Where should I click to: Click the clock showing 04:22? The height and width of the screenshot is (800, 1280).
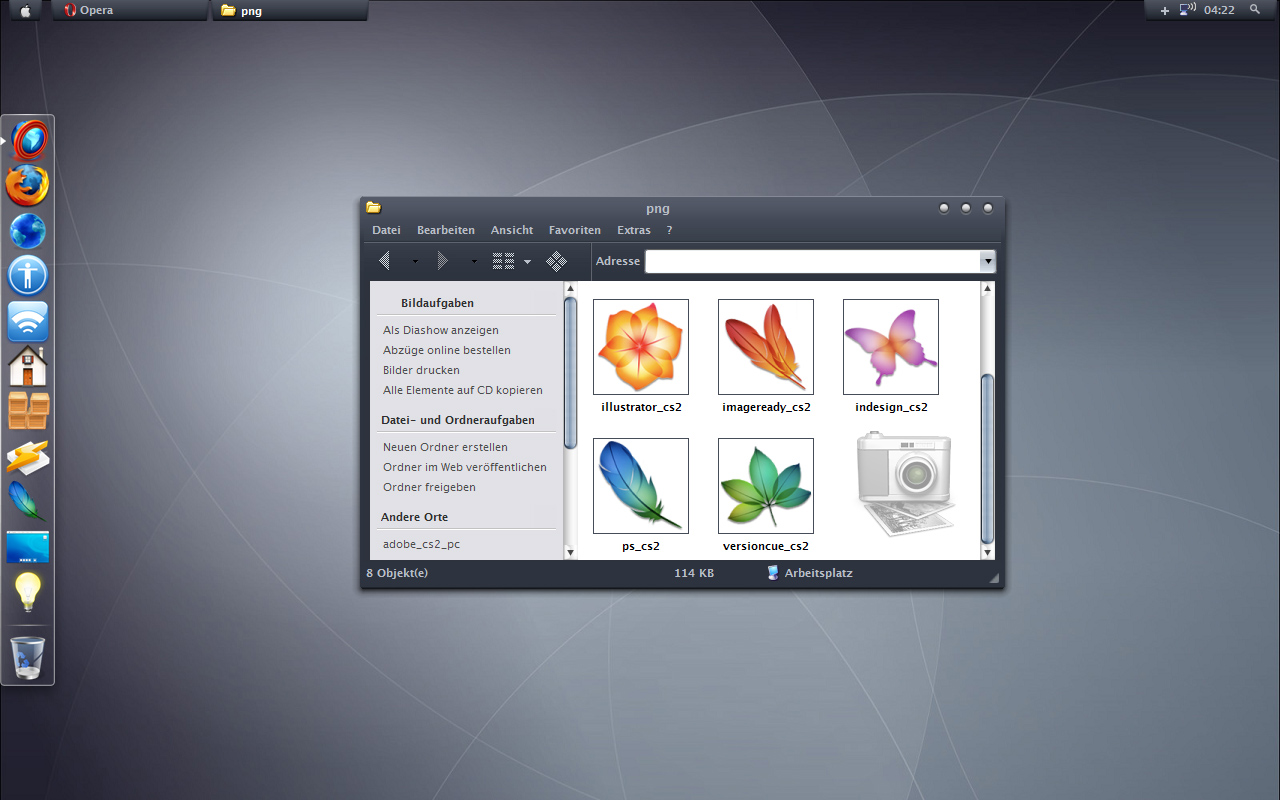point(1219,10)
